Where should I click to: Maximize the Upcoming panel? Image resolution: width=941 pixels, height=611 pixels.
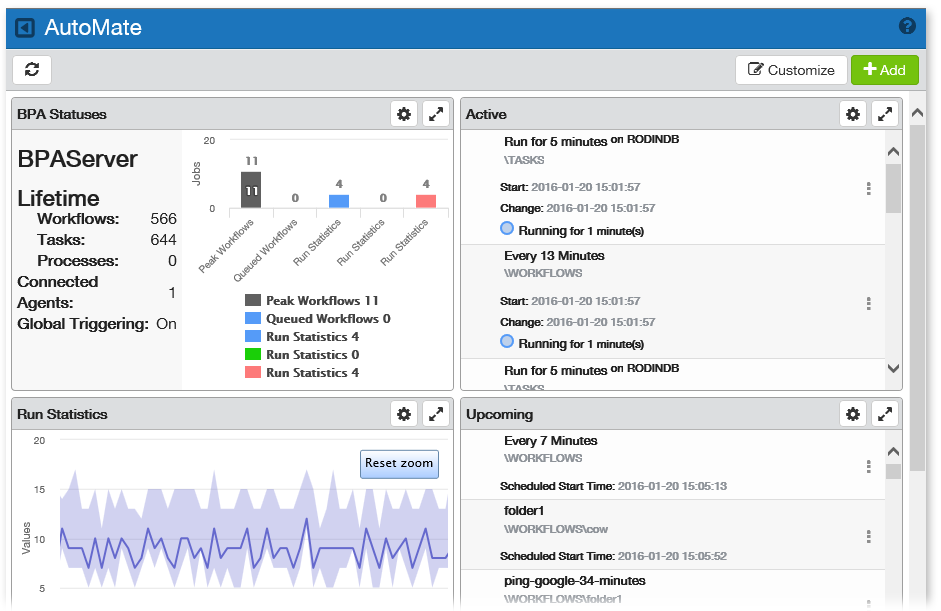[885, 413]
